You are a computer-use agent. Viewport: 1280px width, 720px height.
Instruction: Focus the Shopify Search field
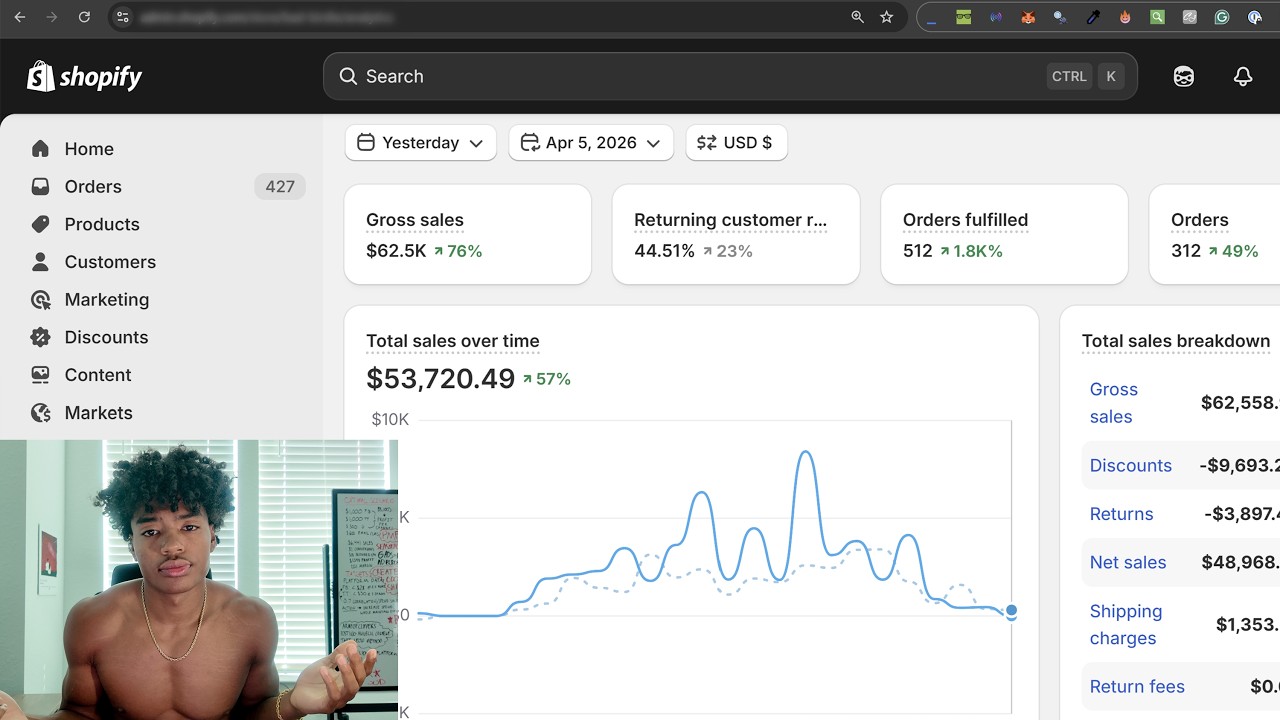(730, 77)
